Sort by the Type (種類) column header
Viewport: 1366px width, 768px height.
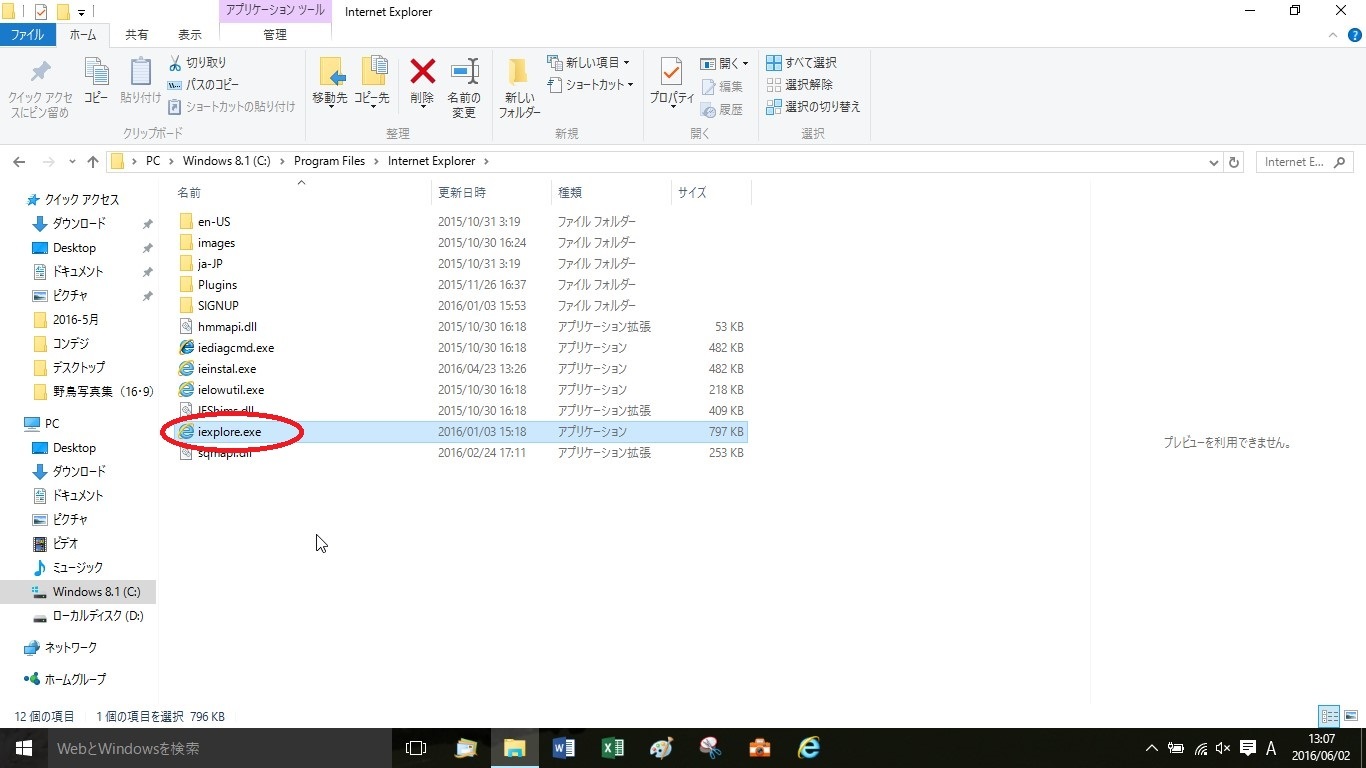612,192
